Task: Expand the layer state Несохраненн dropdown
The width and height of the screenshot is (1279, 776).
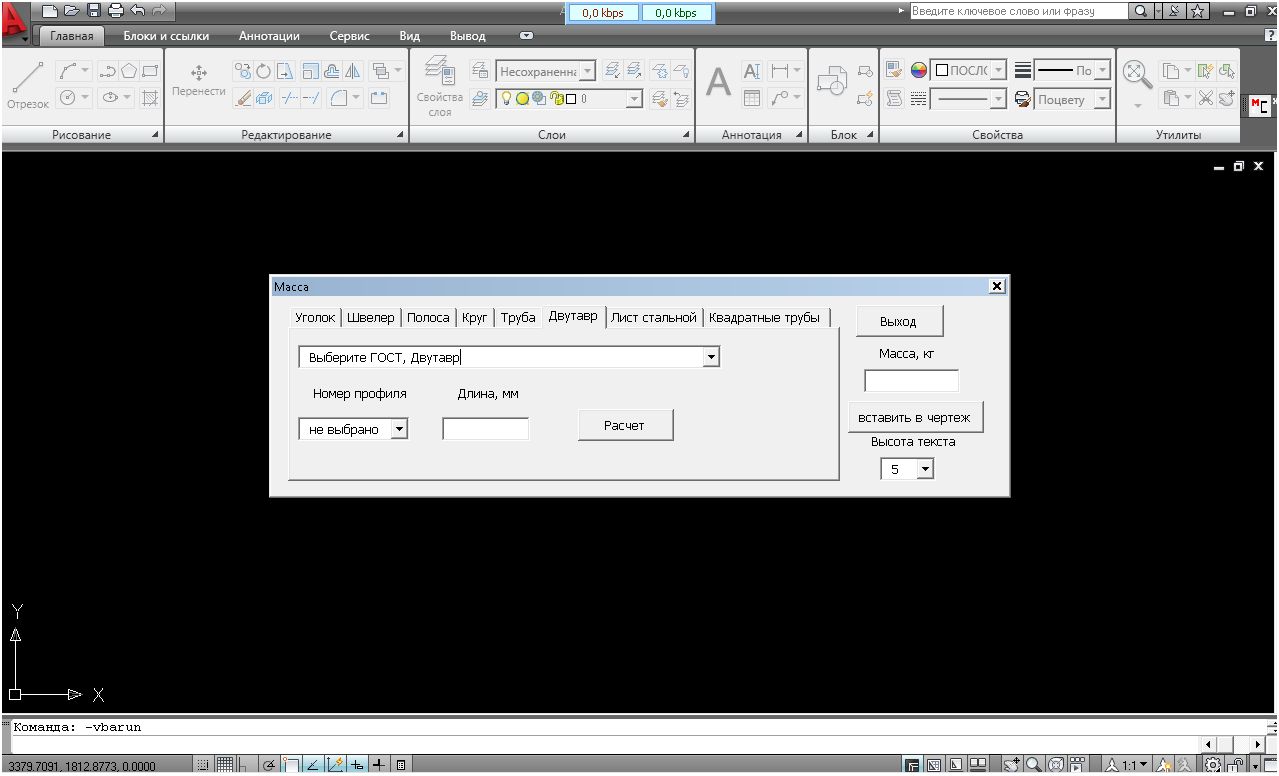Action: (587, 71)
